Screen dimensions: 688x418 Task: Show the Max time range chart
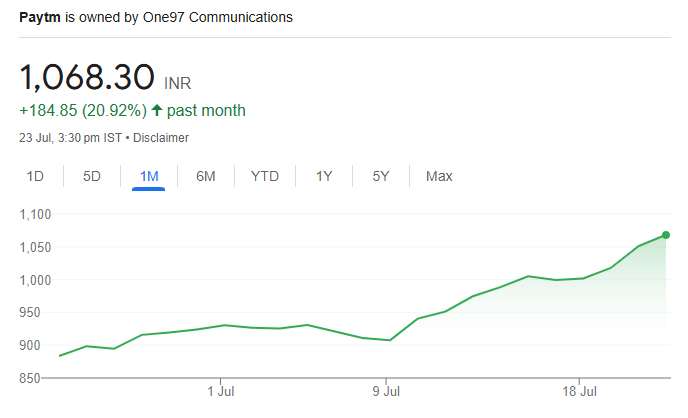coord(439,177)
